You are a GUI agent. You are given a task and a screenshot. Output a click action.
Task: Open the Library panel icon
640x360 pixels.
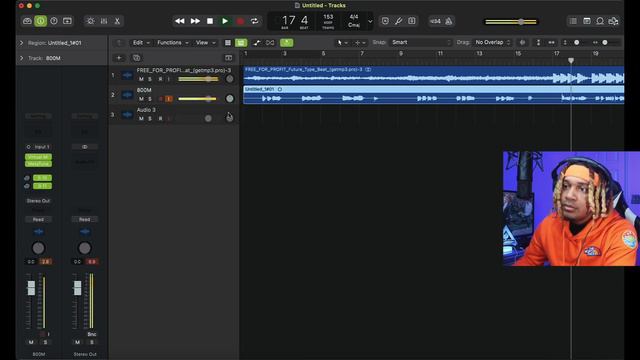pyautogui.click(x=27, y=21)
